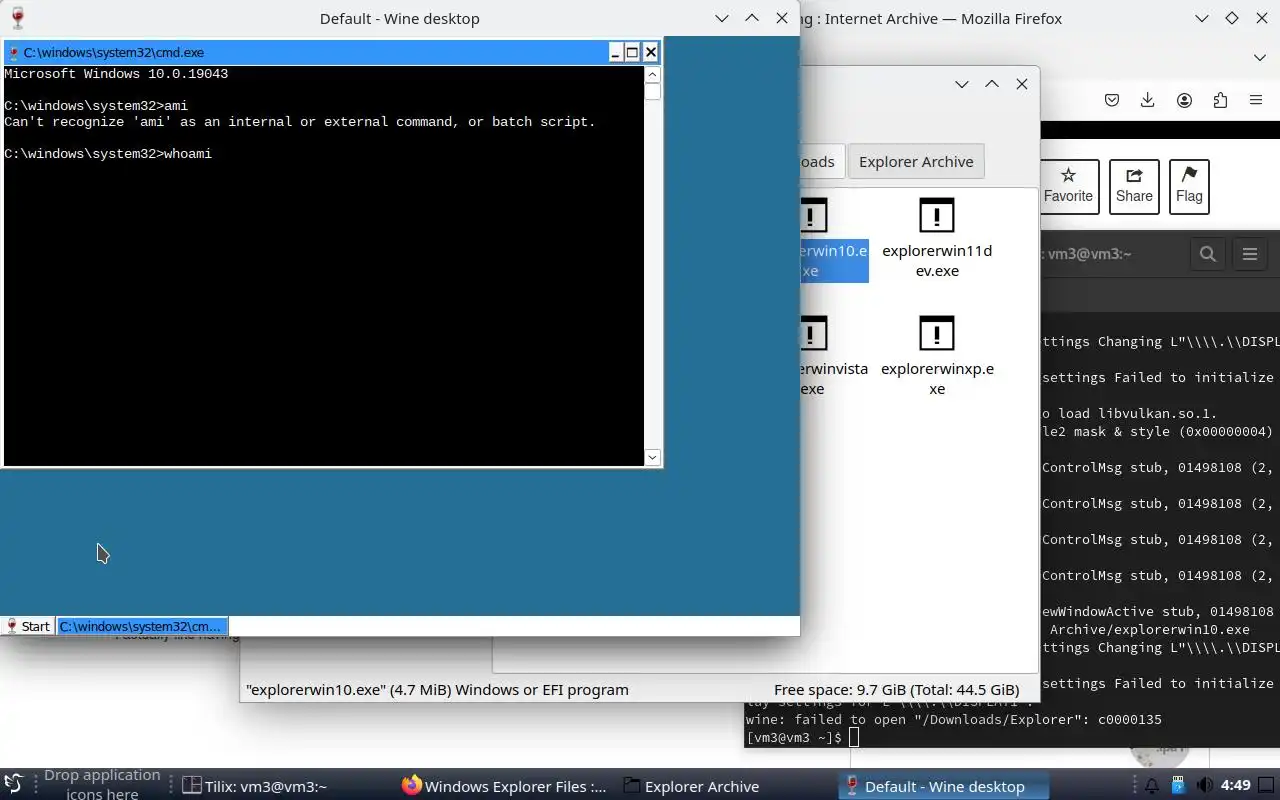
Task: Click the Share button on Internet Archive
Action: [1134, 186]
